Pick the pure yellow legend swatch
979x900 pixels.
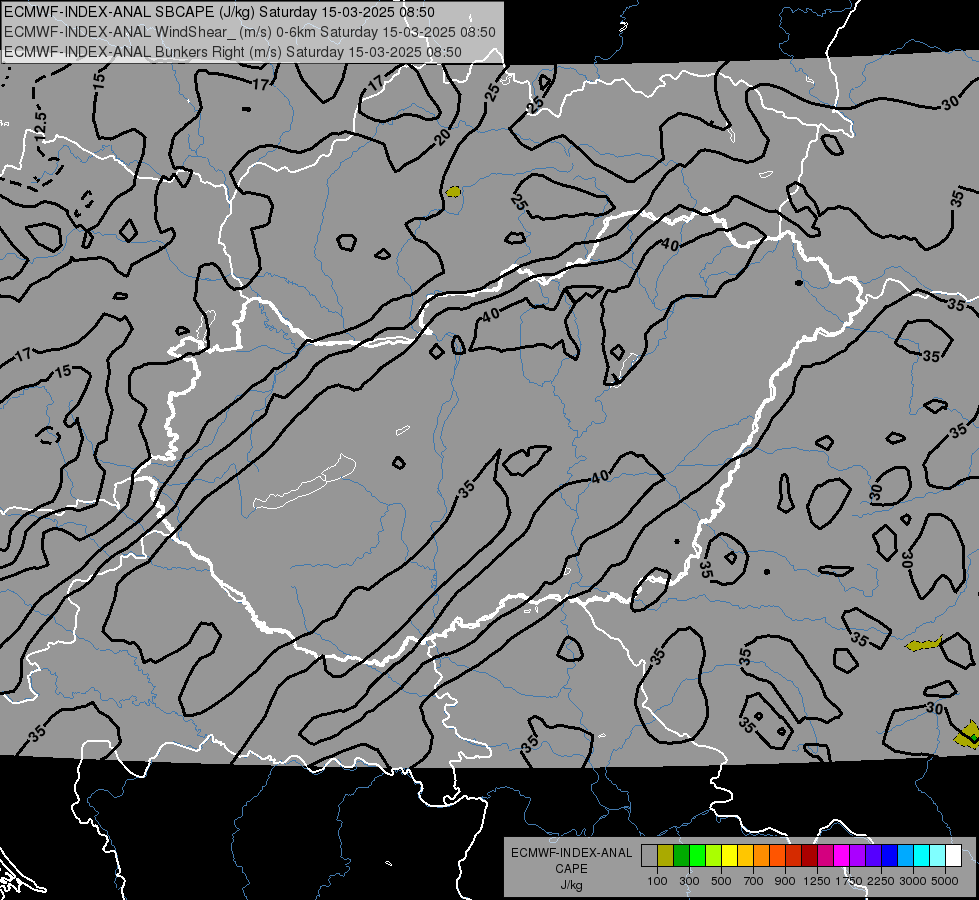point(729,856)
